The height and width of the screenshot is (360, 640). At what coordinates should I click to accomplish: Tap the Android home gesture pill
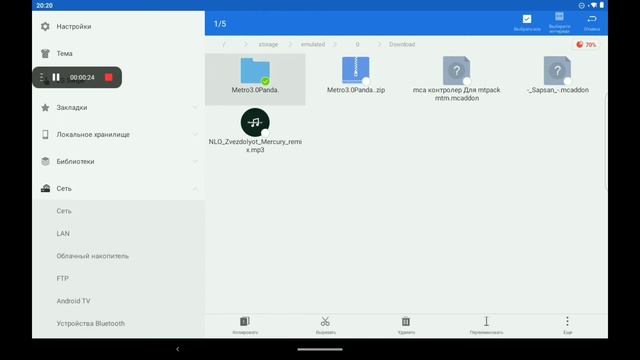click(320, 349)
